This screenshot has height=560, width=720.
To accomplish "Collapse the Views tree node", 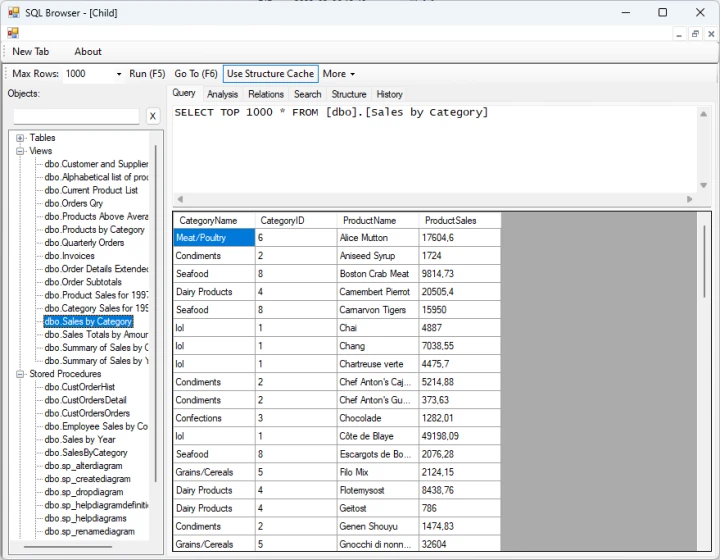I will click(20, 151).
